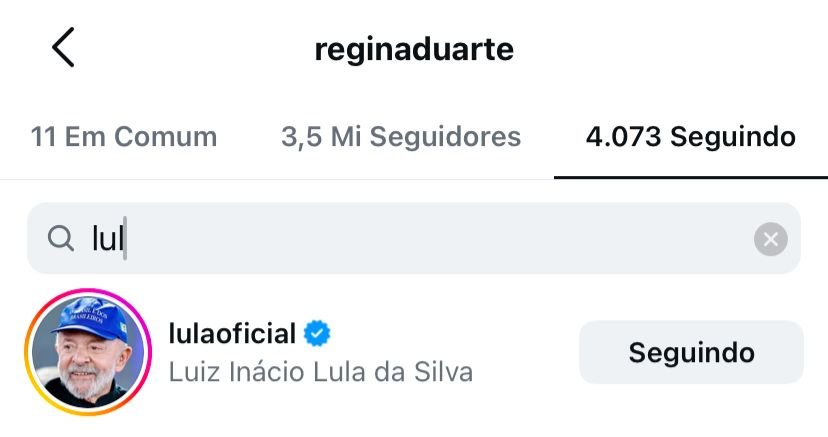Click the blue verified badge beside lulaoficial
The image size is (828, 437).
point(318,333)
